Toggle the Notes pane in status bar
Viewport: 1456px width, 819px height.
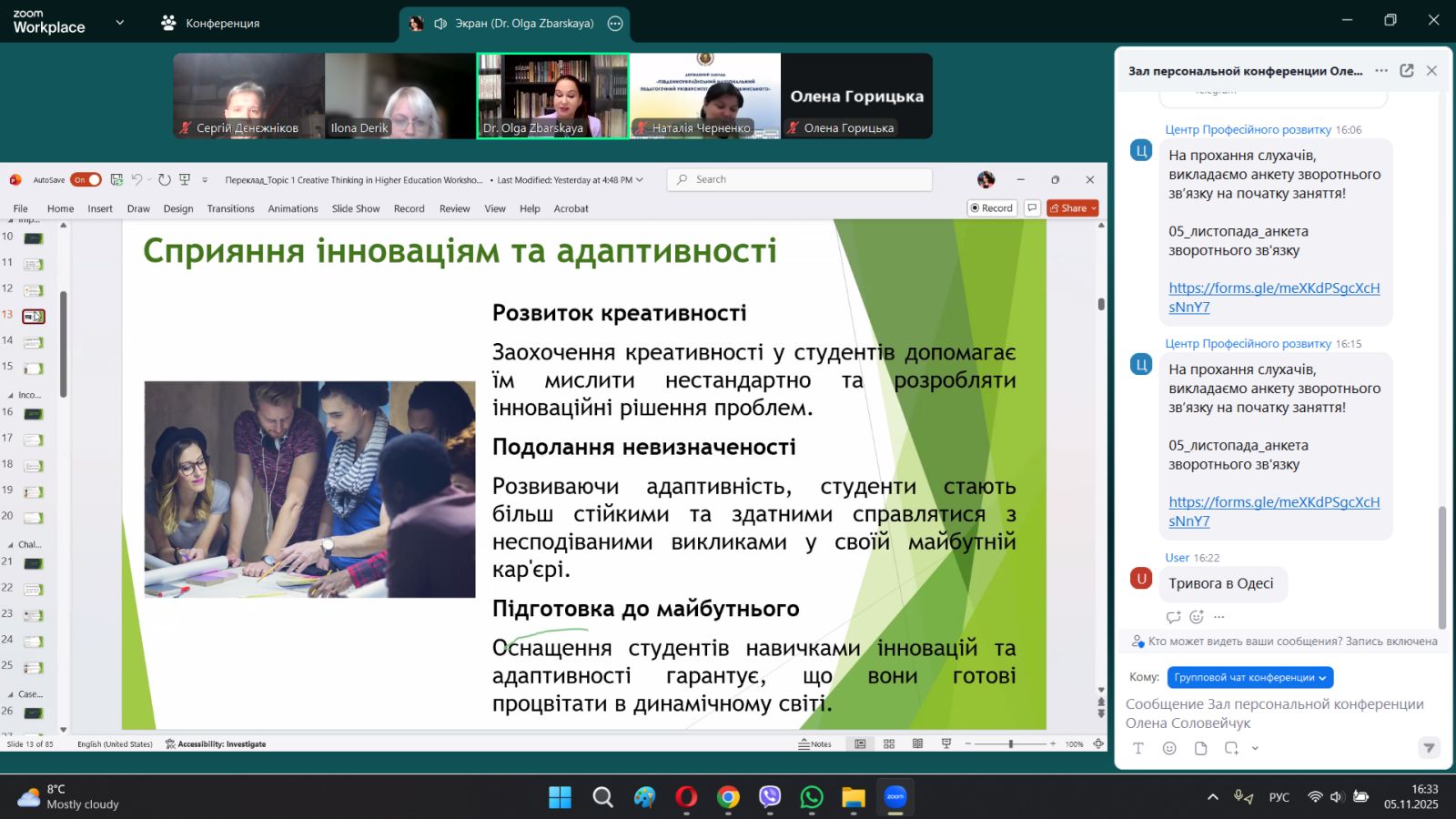[815, 743]
